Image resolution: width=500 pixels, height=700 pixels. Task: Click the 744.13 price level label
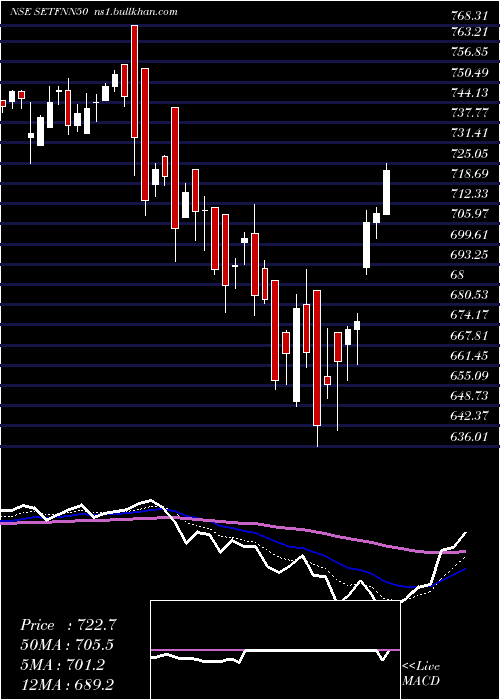pyautogui.click(x=467, y=93)
